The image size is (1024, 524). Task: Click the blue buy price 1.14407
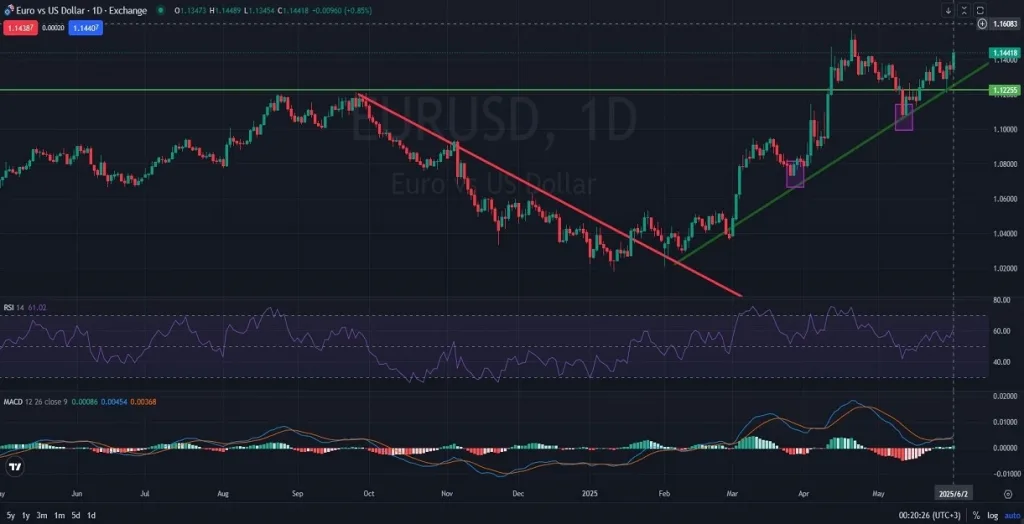(x=86, y=28)
